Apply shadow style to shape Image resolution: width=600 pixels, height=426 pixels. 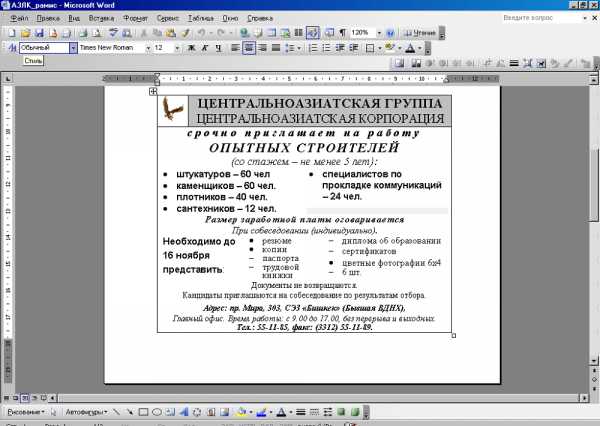pos(341,412)
